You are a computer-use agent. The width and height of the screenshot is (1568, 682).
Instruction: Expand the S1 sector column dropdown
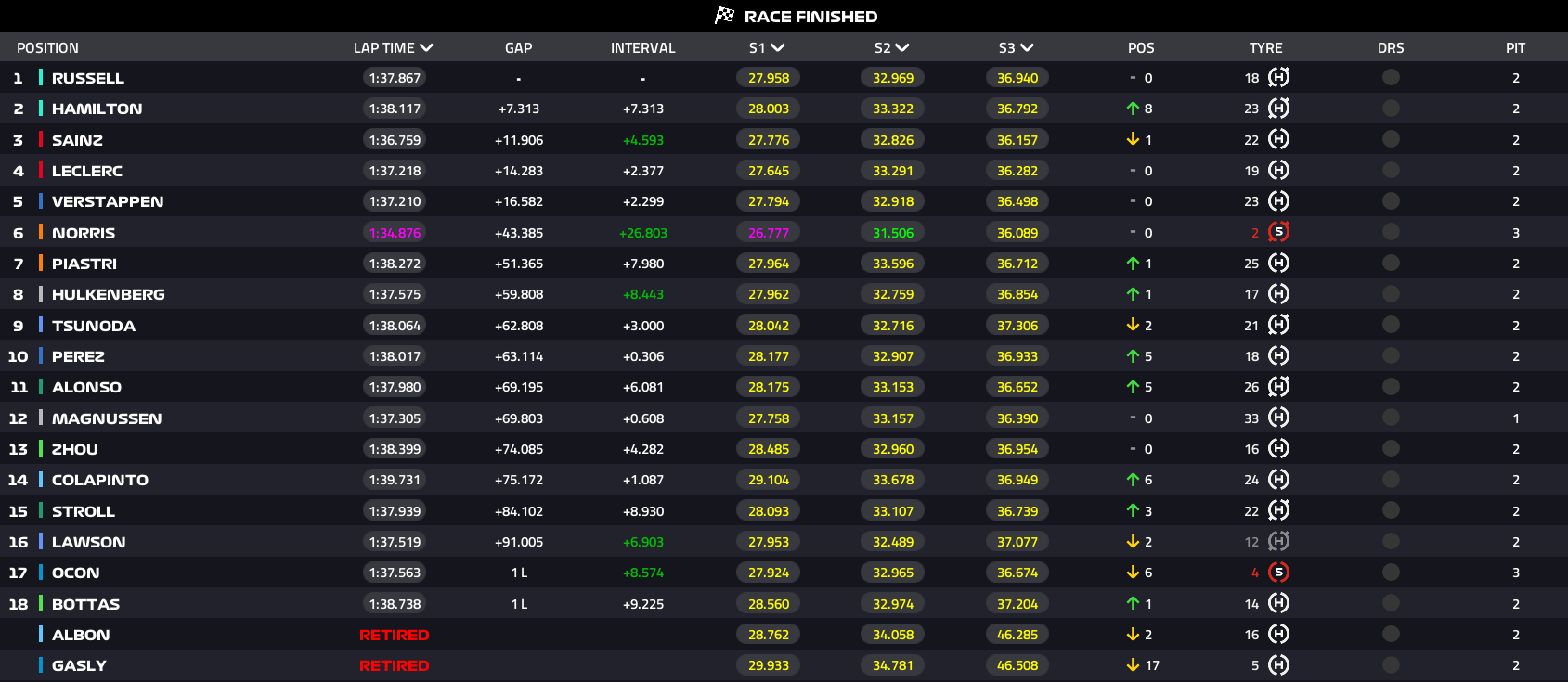point(777,47)
